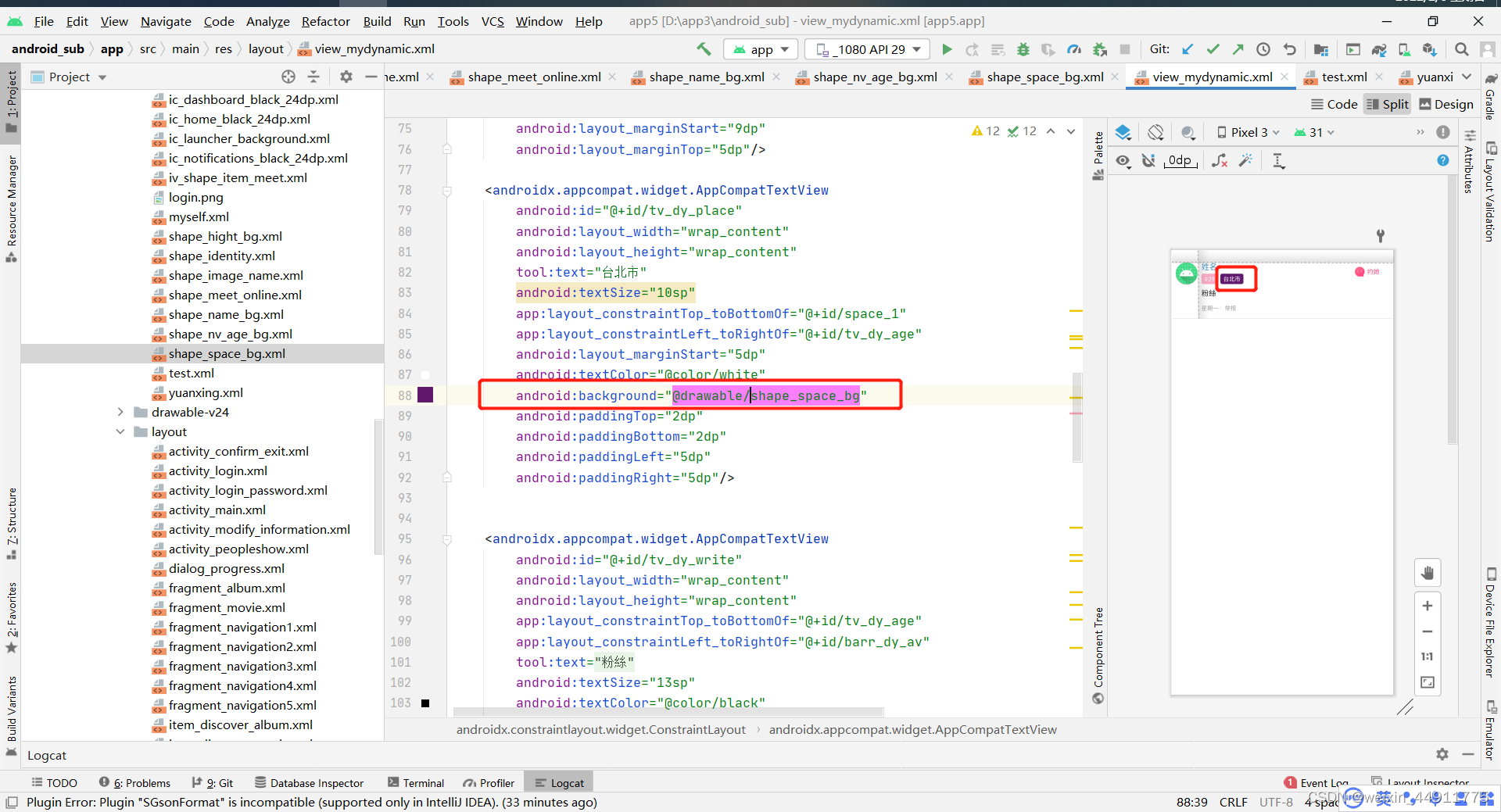This screenshot has width=1501, height=812.
Task: Open 1080 API 29 device dropdown
Action: click(x=868, y=49)
